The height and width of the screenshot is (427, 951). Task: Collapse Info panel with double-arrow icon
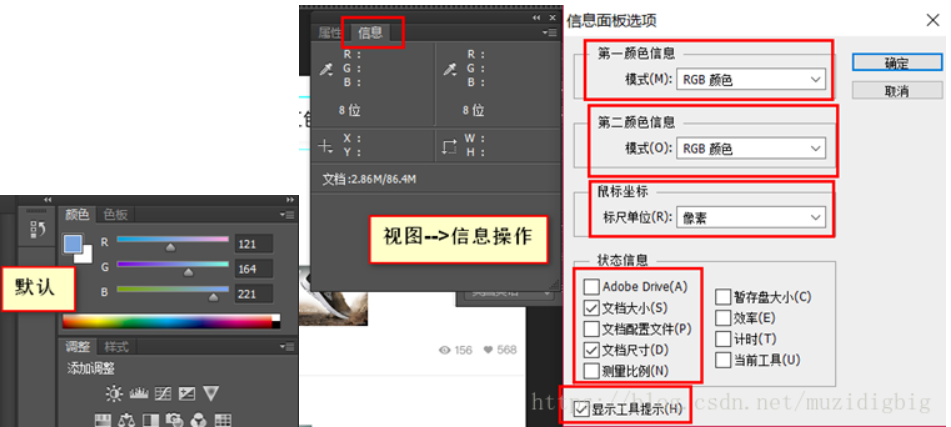point(537,18)
